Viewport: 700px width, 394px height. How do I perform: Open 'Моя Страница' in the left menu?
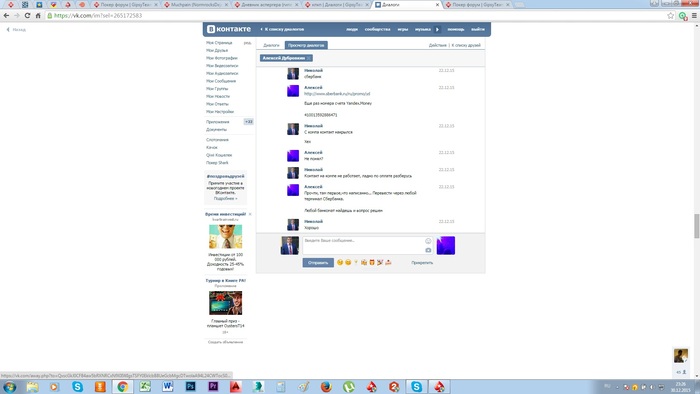[x=219, y=43]
